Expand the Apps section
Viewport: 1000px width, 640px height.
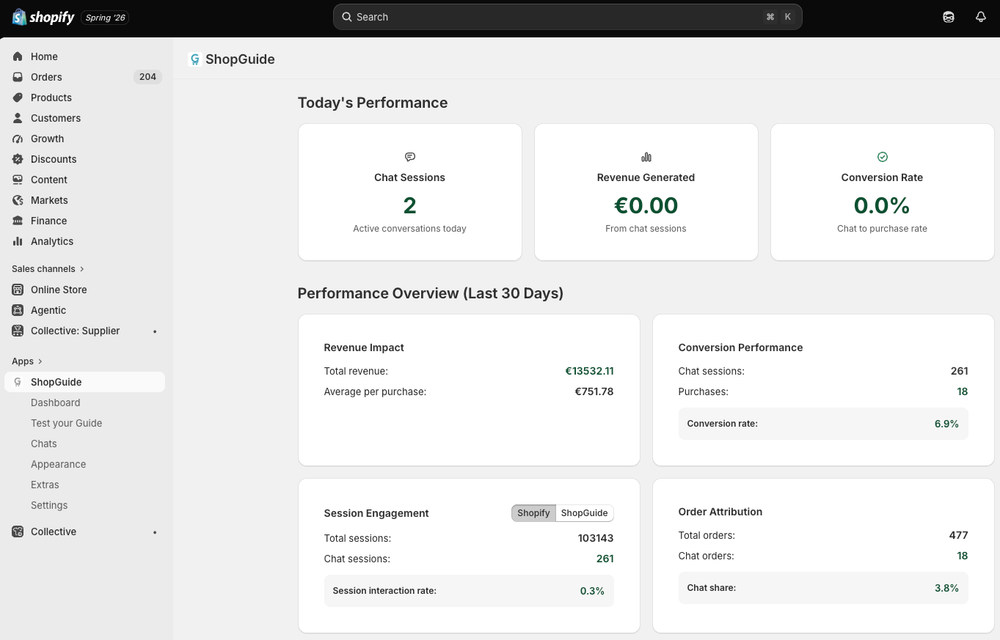[x=27, y=361]
